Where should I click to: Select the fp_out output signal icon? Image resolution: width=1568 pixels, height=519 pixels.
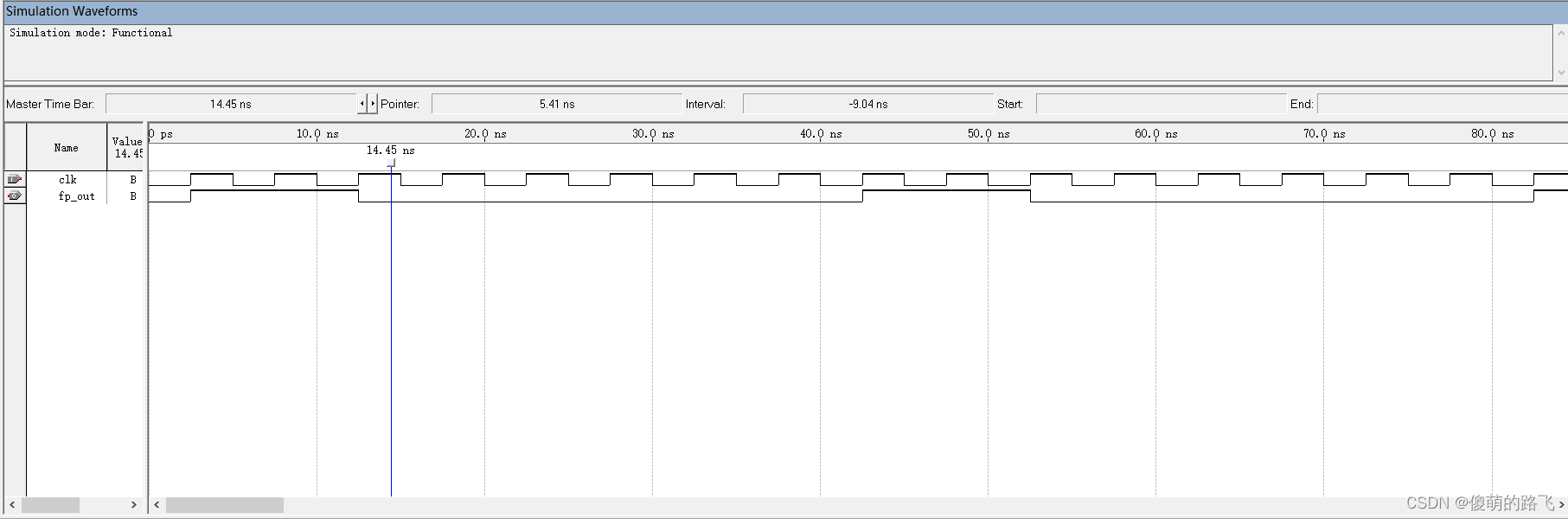point(15,196)
